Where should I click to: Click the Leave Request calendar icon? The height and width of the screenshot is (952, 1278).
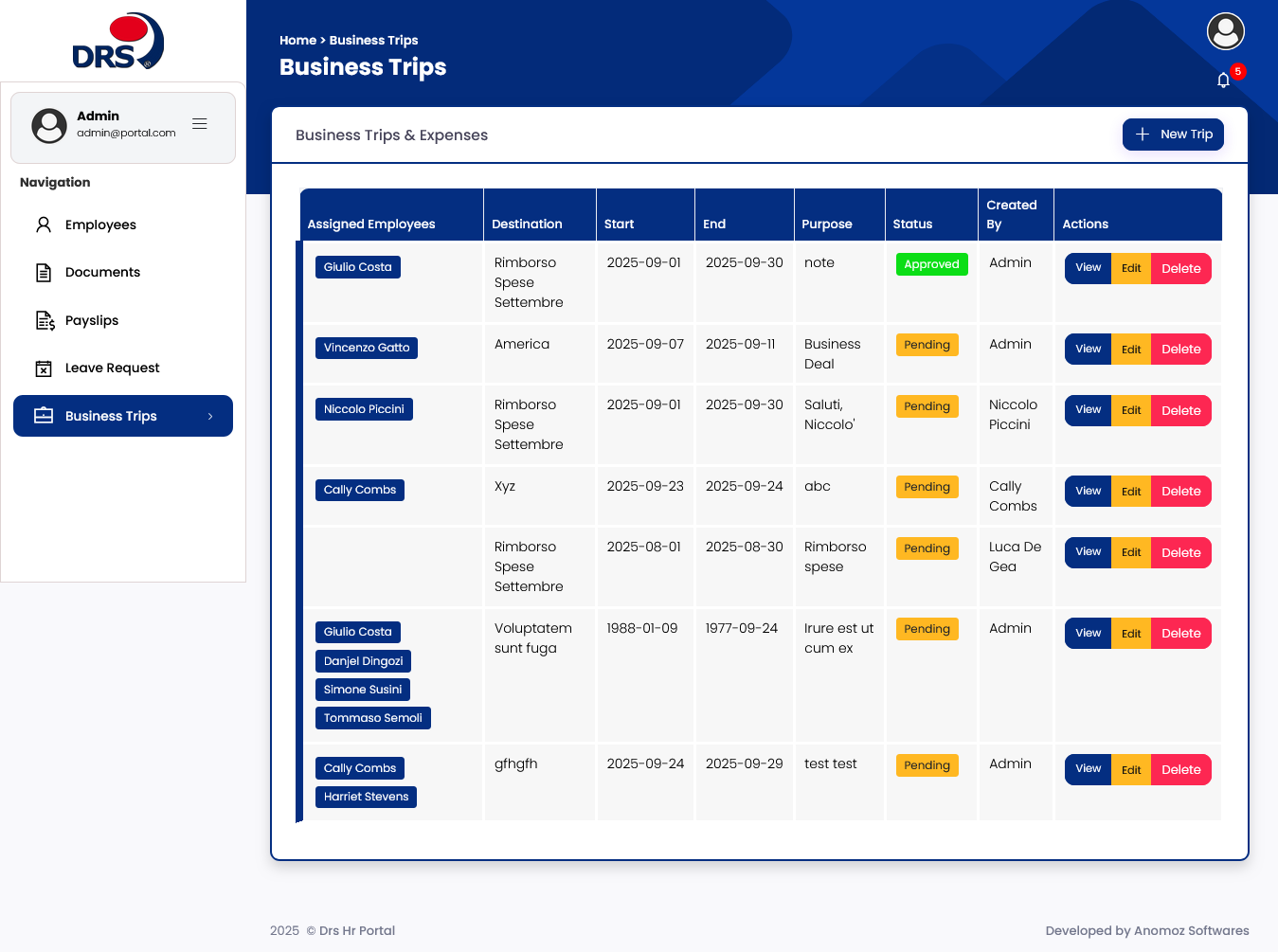[43, 368]
